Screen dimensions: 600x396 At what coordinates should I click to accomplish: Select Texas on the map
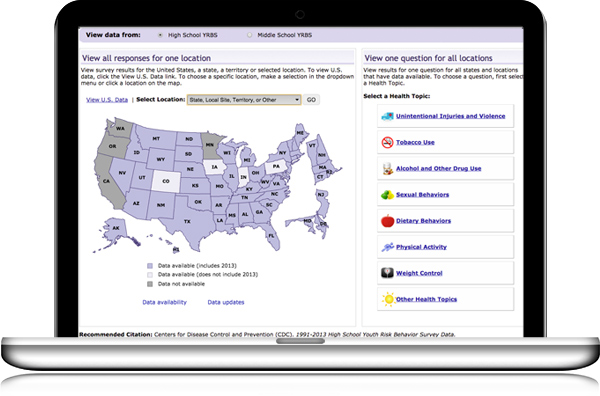(187, 222)
